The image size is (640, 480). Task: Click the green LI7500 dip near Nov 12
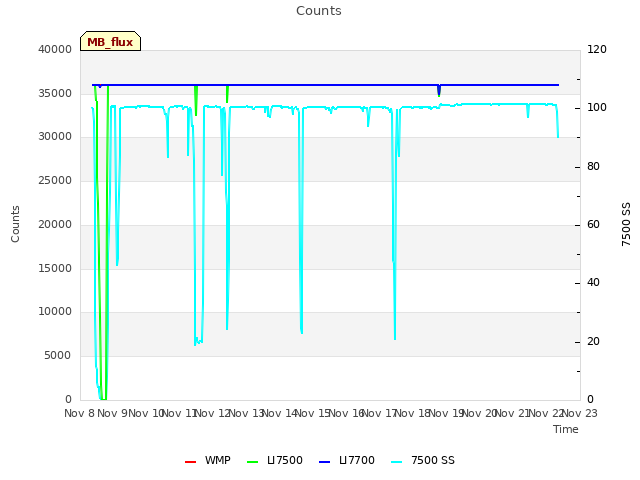tap(227, 94)
